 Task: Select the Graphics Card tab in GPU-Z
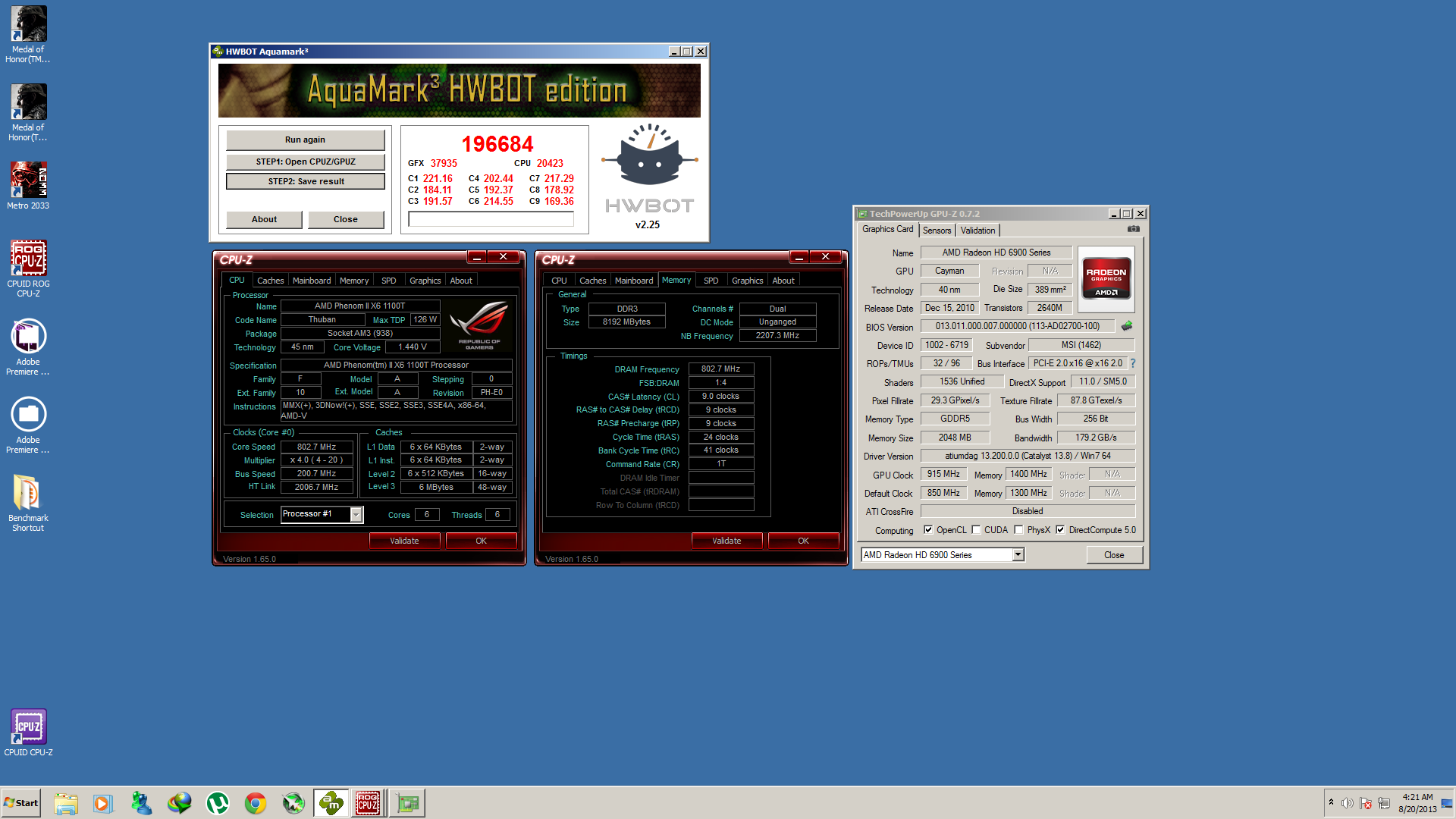887,229
